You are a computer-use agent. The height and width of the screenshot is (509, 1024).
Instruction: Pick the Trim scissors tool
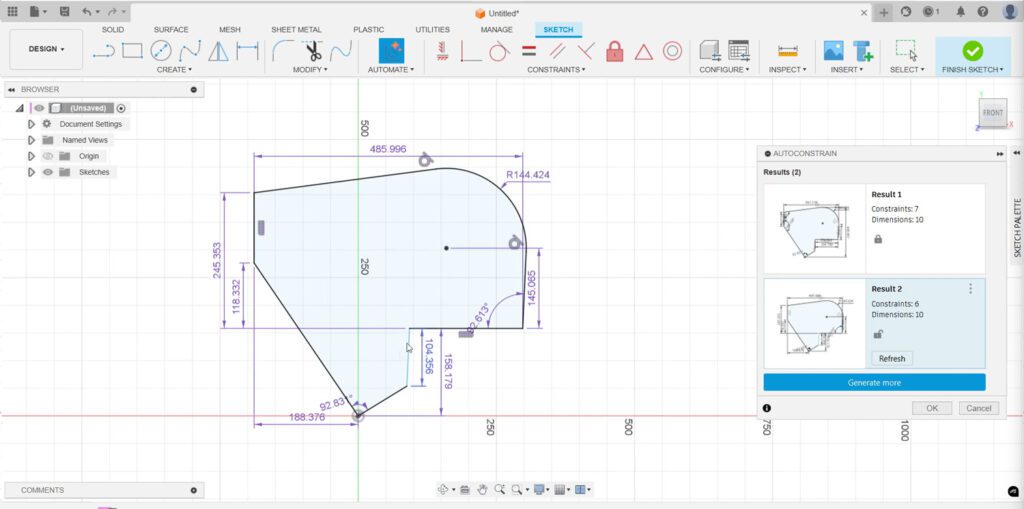pos(314,50)
